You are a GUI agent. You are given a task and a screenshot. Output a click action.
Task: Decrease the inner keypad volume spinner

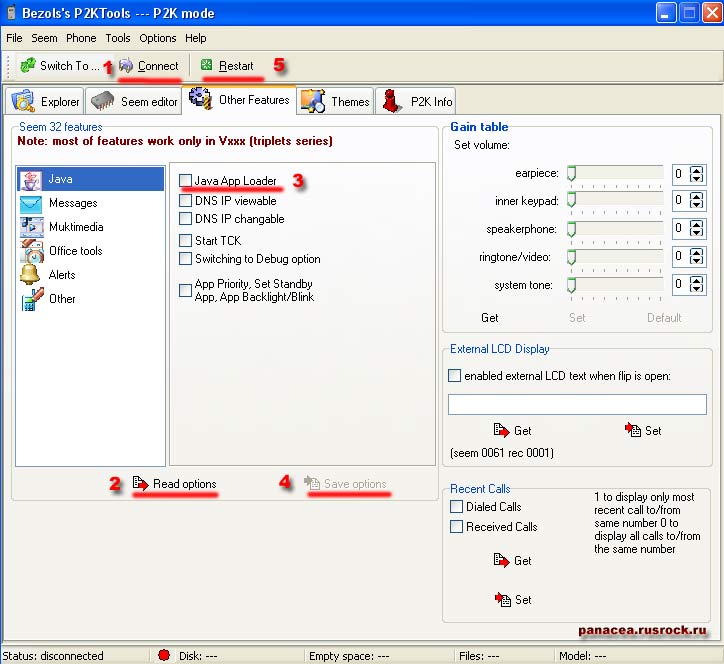point(696,205)
